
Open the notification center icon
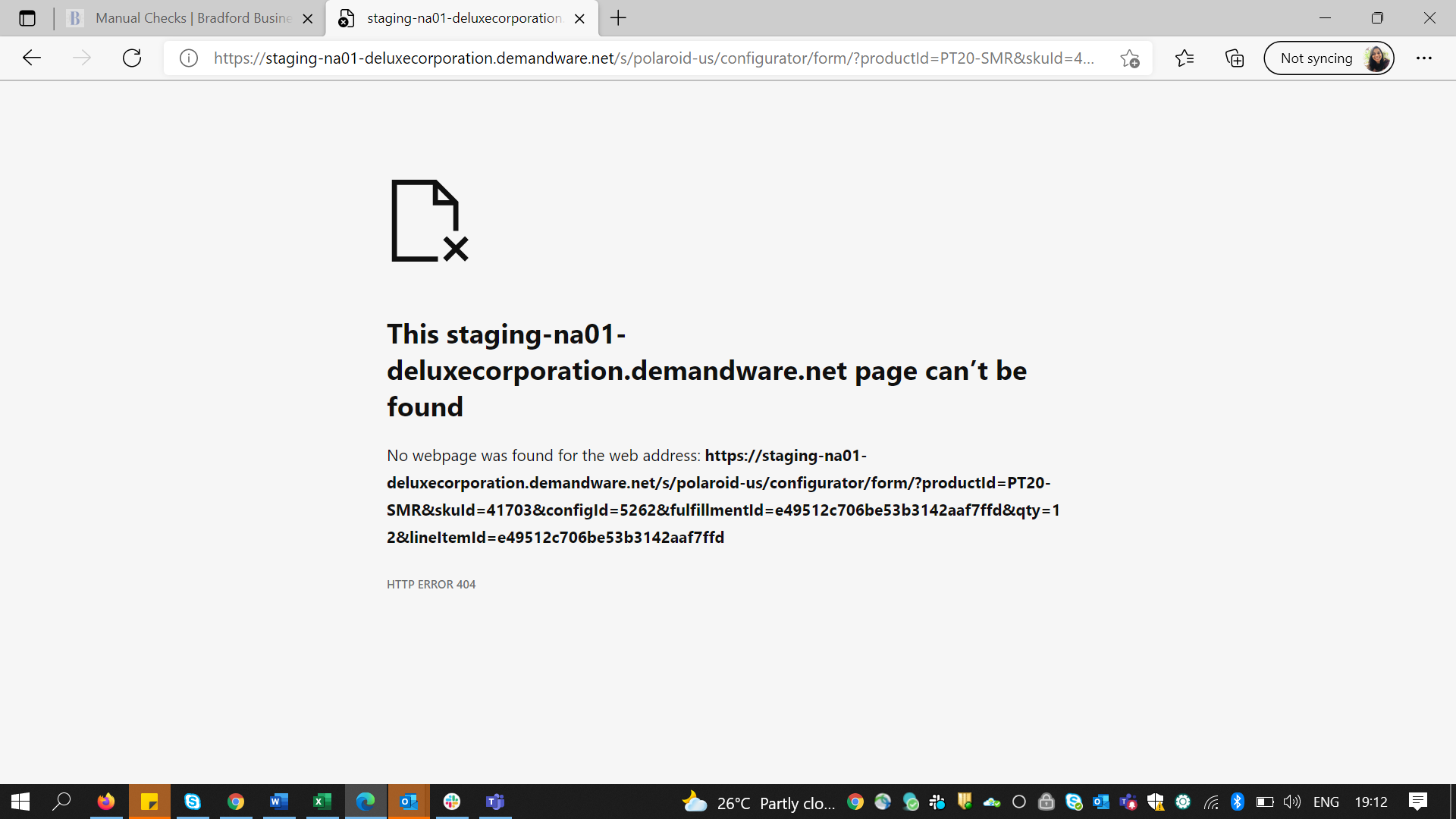pyautogui.click(x=1418, y=802)
